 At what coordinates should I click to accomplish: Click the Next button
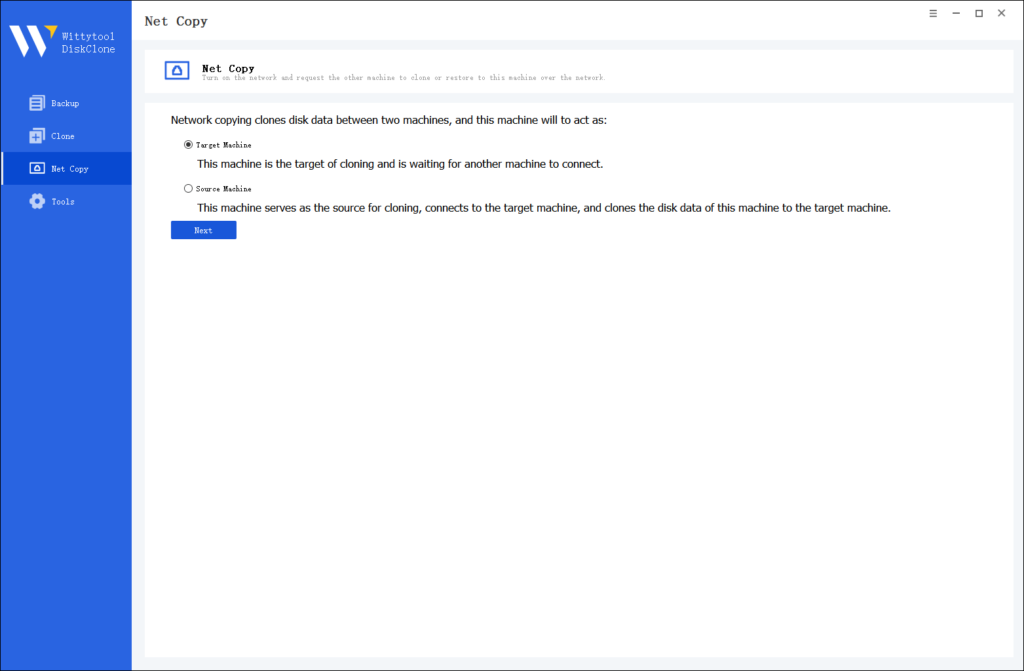(x=204, y=230)
